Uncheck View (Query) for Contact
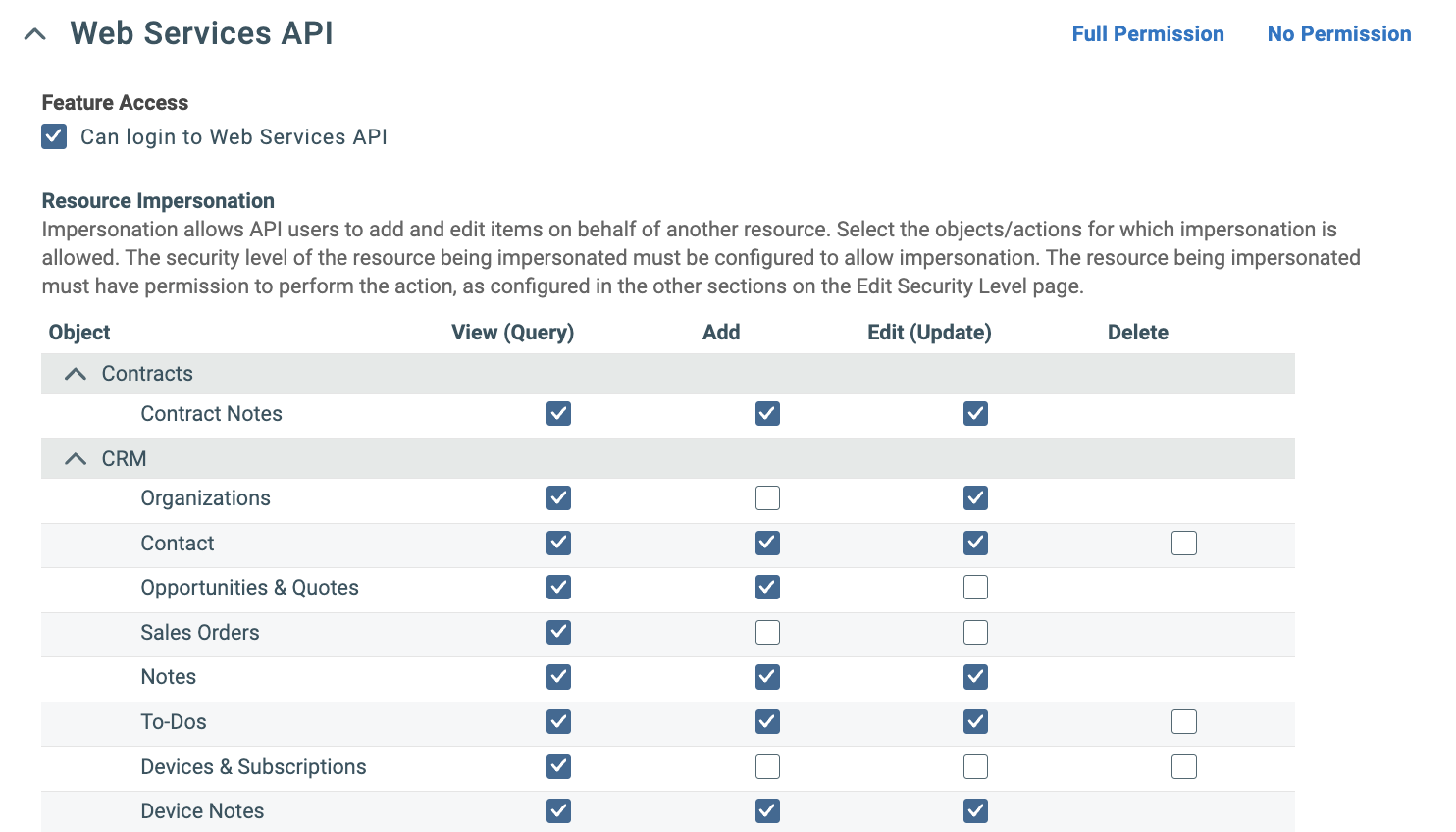 pyautogui.click(x=558, y=543)
